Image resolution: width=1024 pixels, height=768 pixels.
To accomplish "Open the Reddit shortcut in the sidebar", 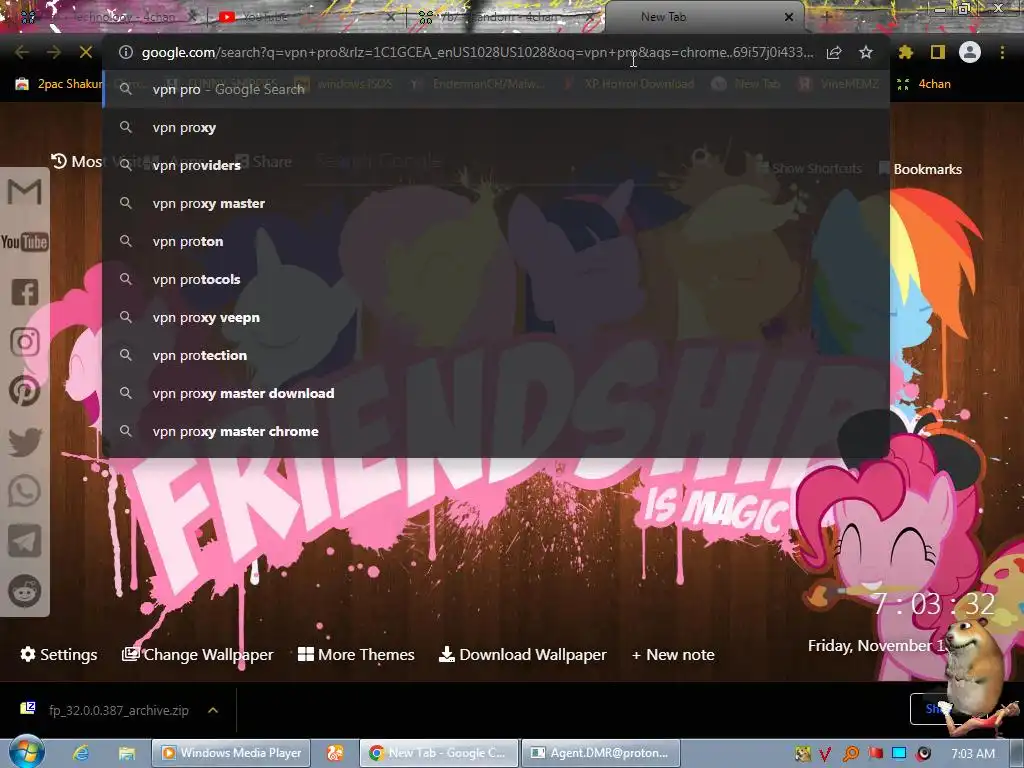I will (25, 591).
